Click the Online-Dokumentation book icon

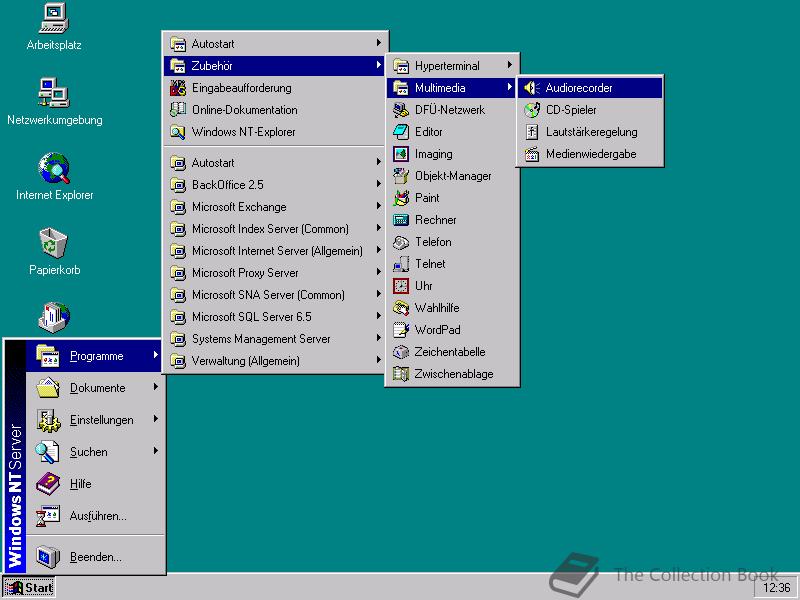[x=178, y=110]
